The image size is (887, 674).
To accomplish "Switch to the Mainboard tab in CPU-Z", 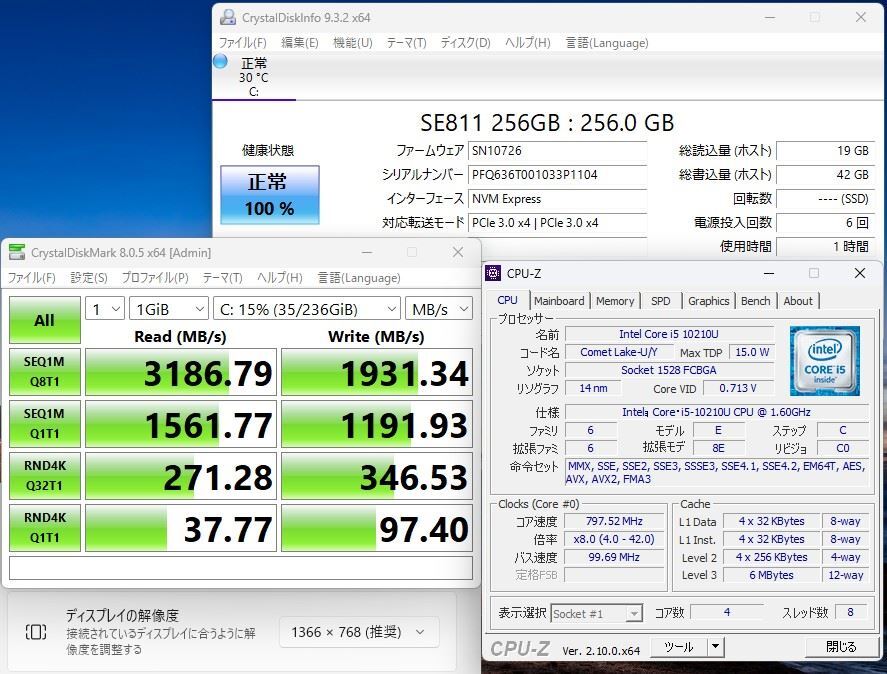I will tap(559, 301).
